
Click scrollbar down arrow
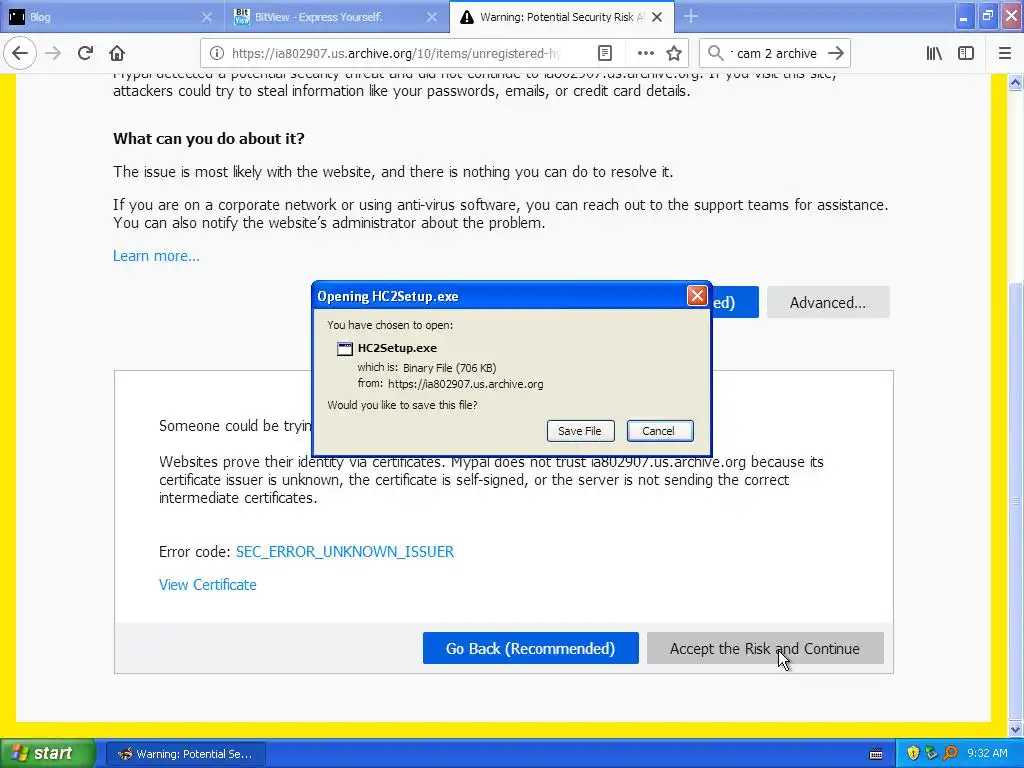1015,729
